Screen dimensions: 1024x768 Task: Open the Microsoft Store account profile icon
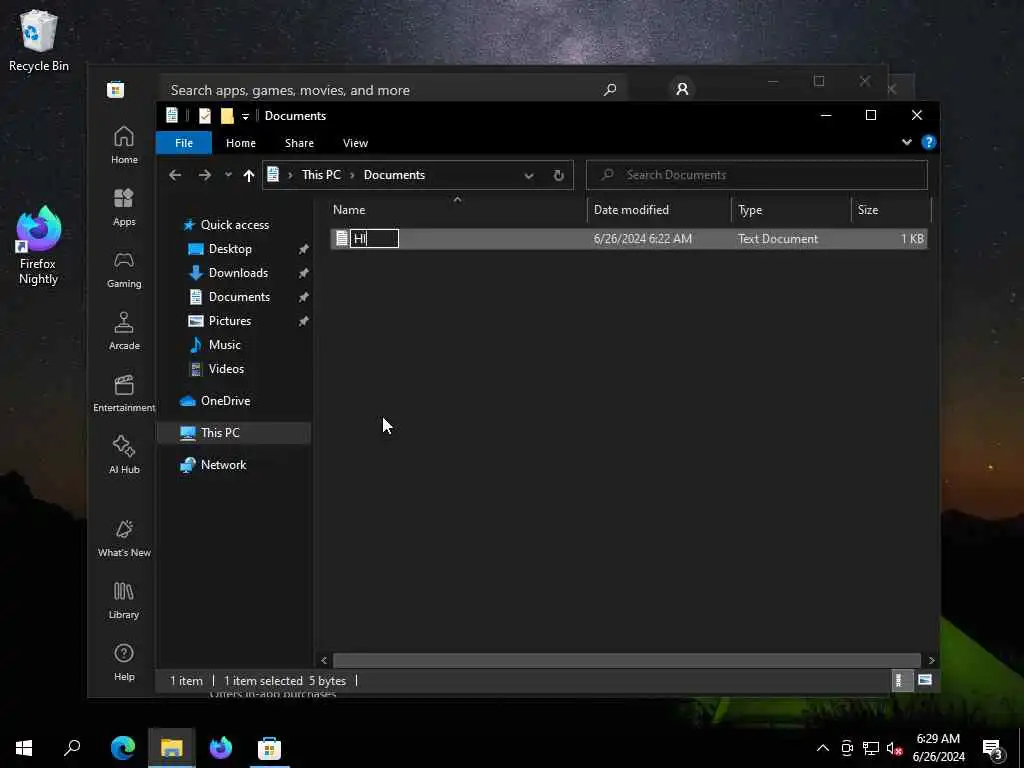682,89
